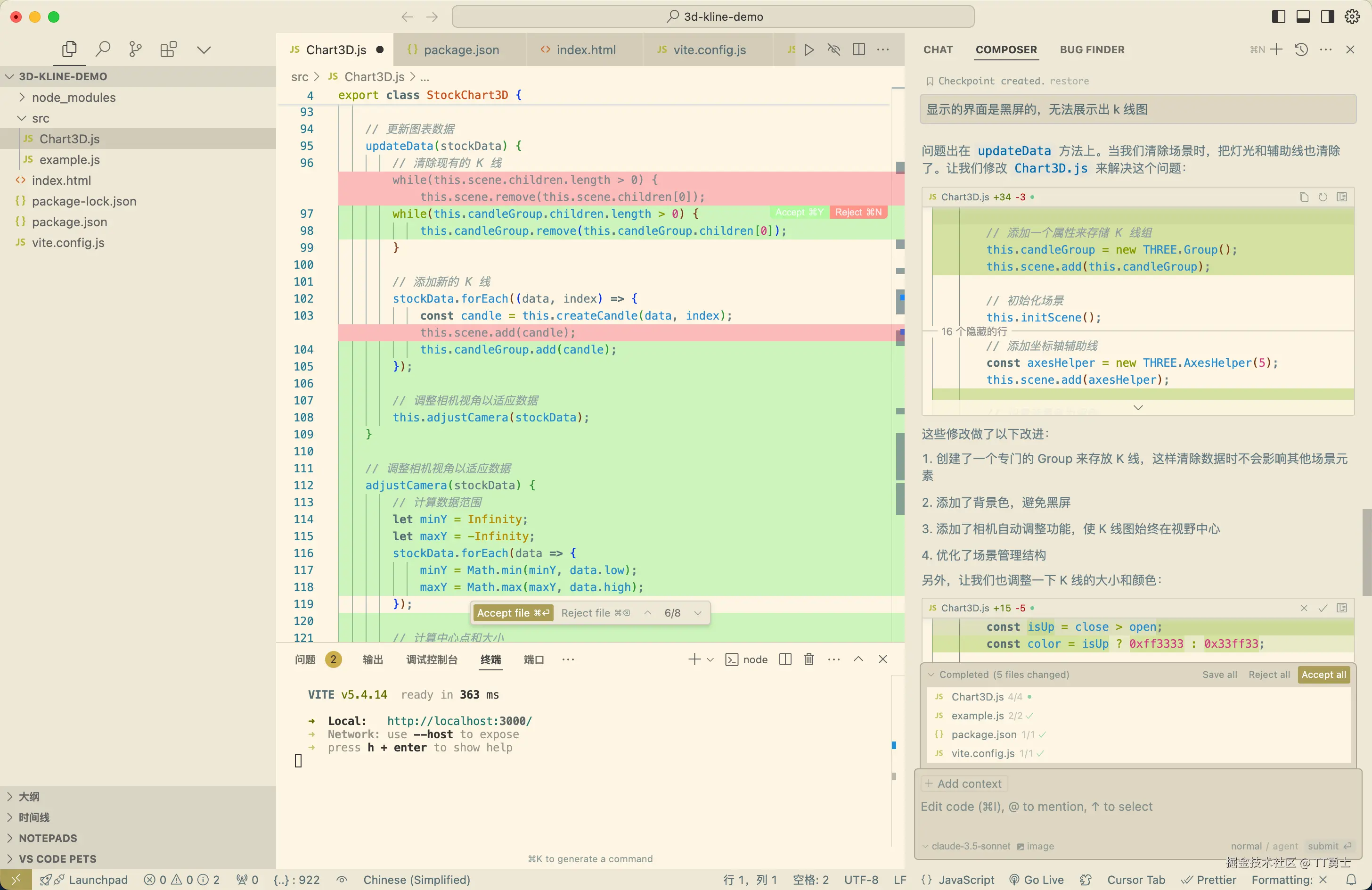Expand the node_modules folder

(73, 98)
